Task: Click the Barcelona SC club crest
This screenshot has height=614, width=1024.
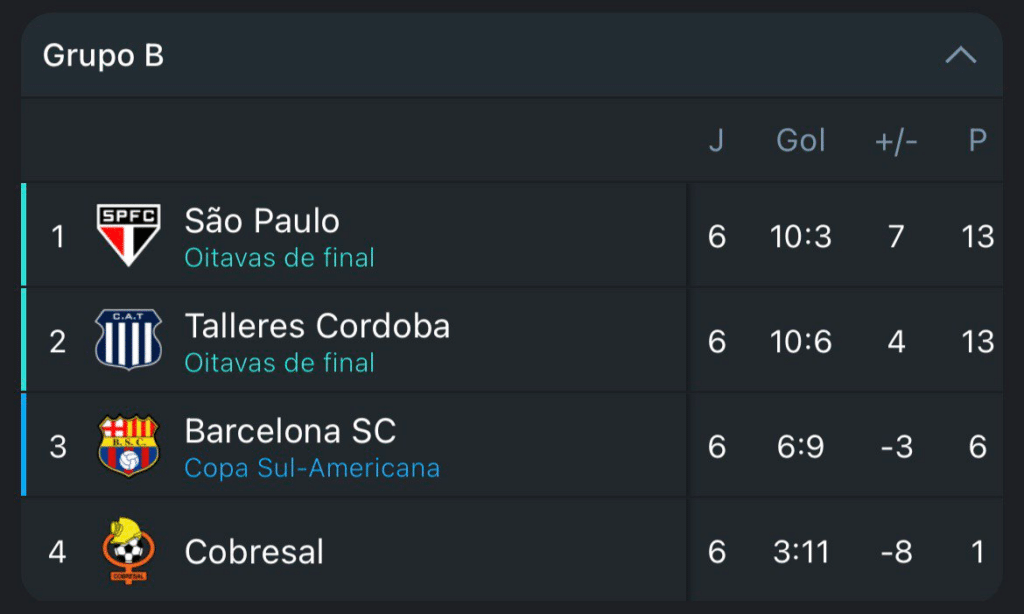Action: pyautogui.click(x=128, y=446)
